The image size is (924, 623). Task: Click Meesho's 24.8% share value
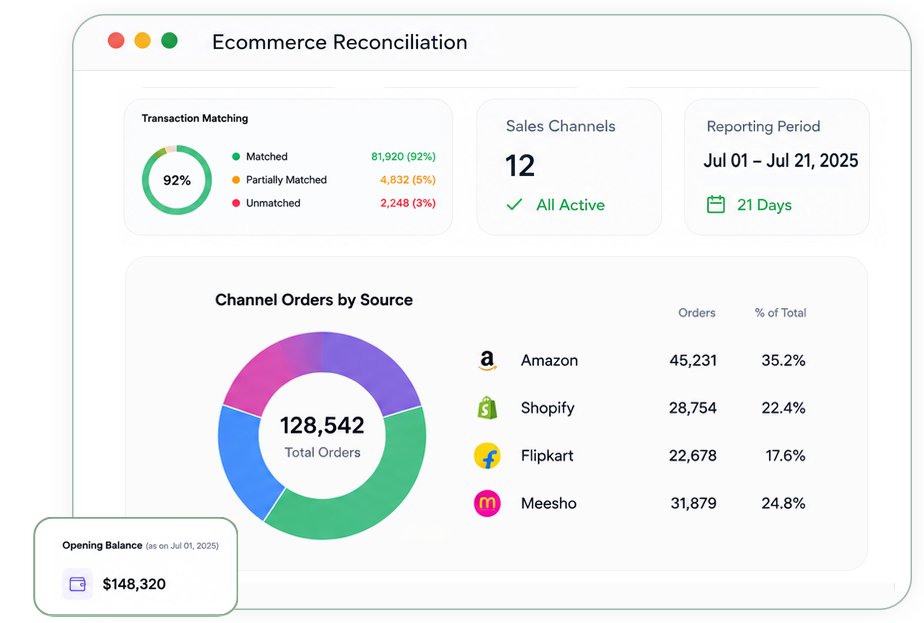tap(783, 503)
